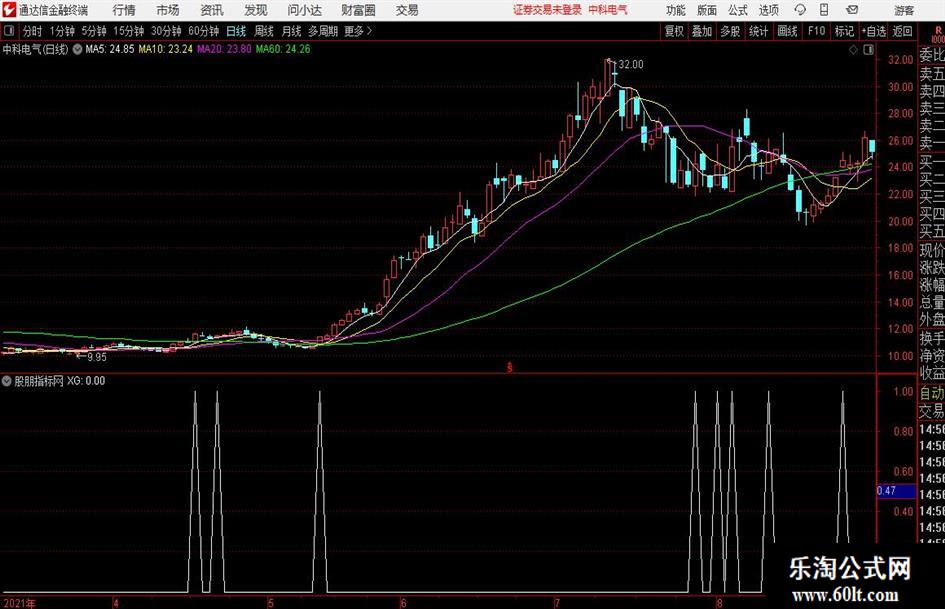Open the mail messages icon
The height and width of the screenshot is (609, 945).
tap(852, 10)
